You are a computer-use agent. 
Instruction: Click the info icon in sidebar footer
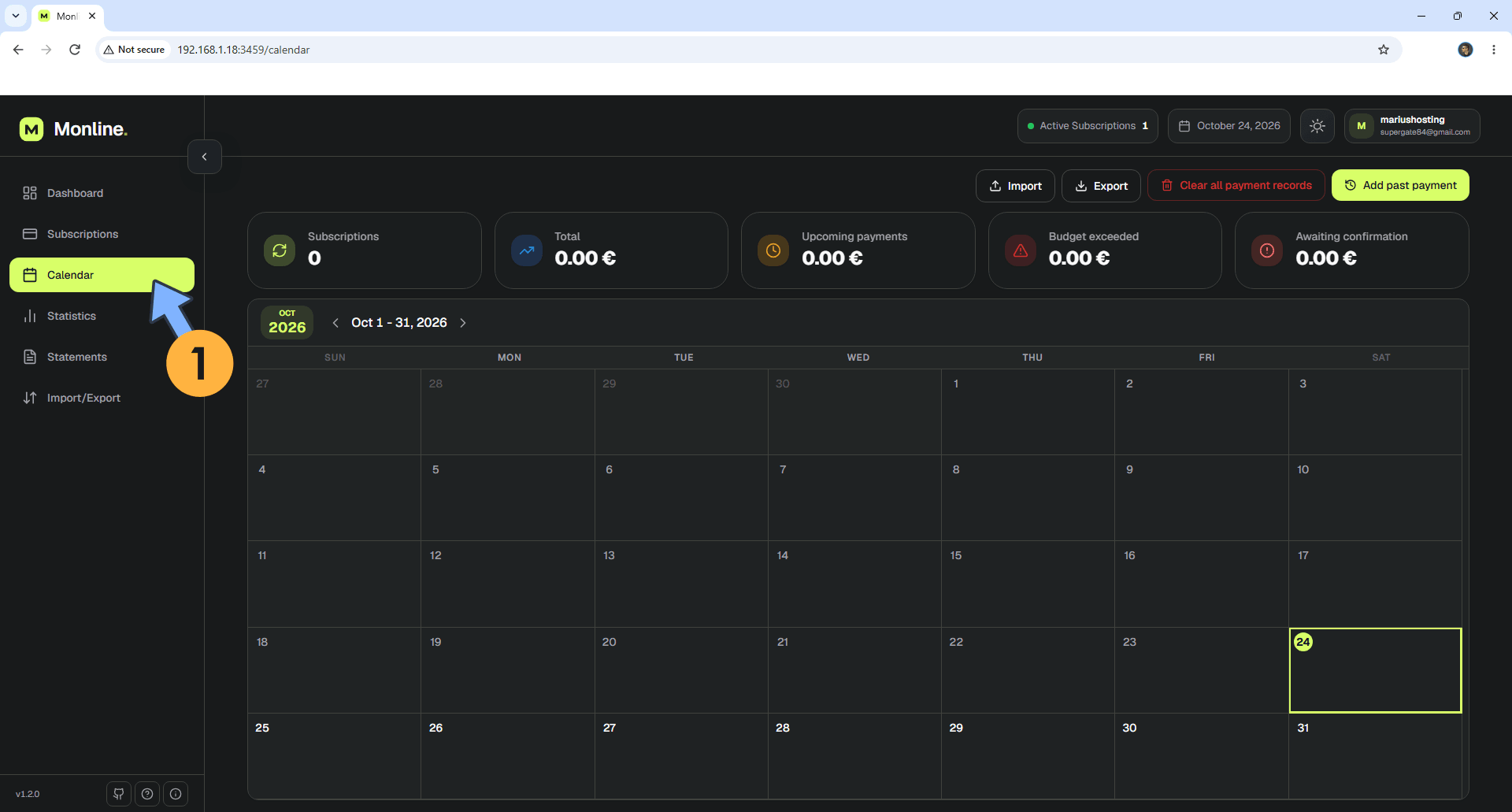pos(176,794)
